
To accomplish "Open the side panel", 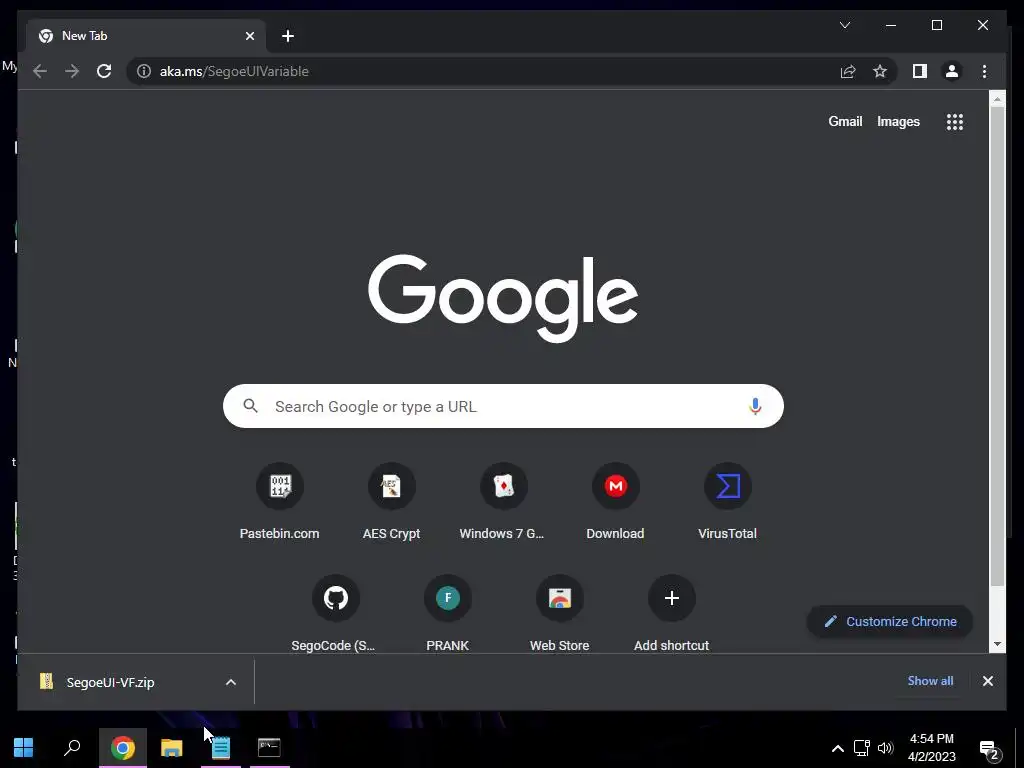I will [x=920, y=71].
